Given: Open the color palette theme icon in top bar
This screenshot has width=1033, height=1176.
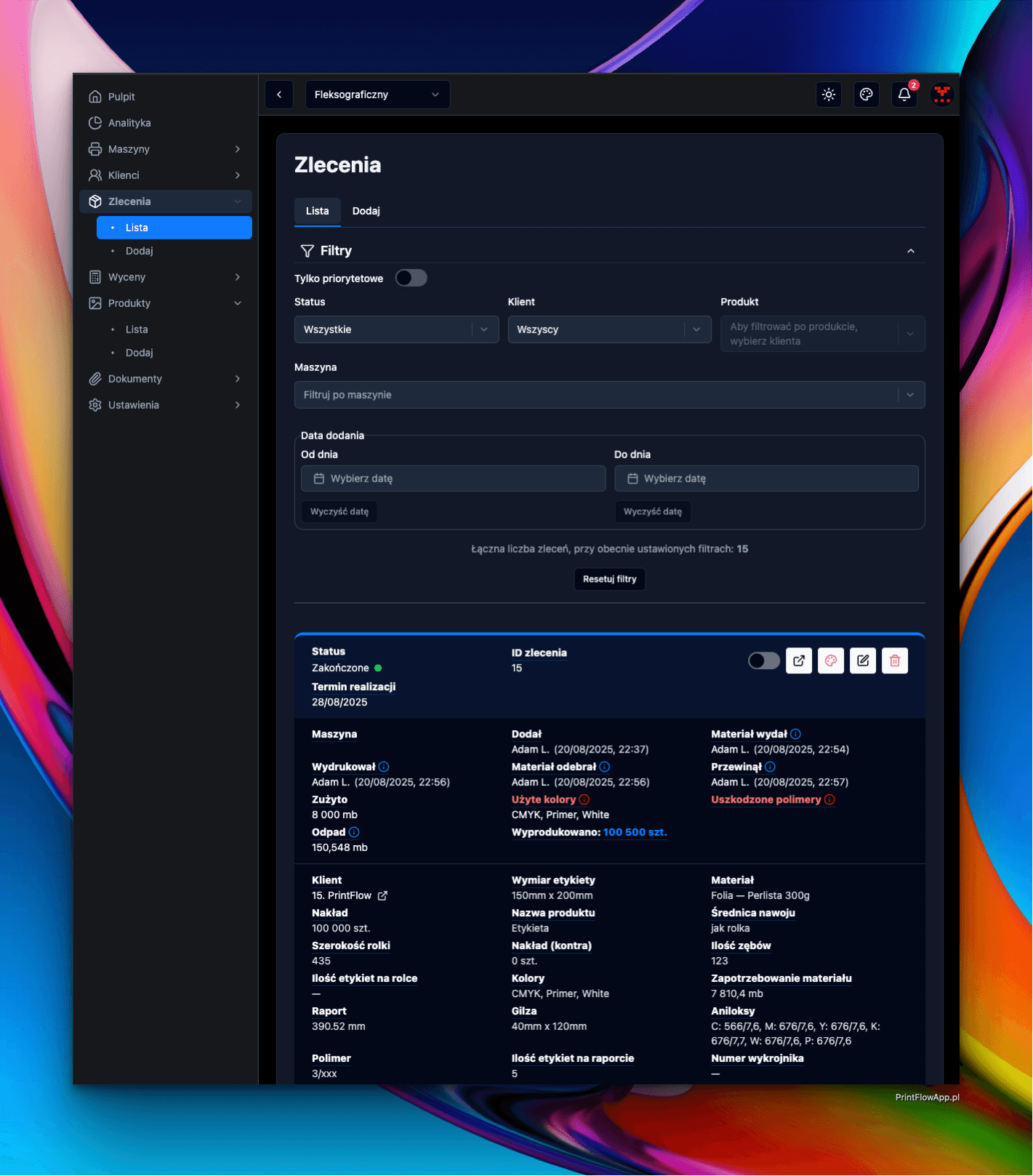Looking at the screenshot, I should point(866,95).
